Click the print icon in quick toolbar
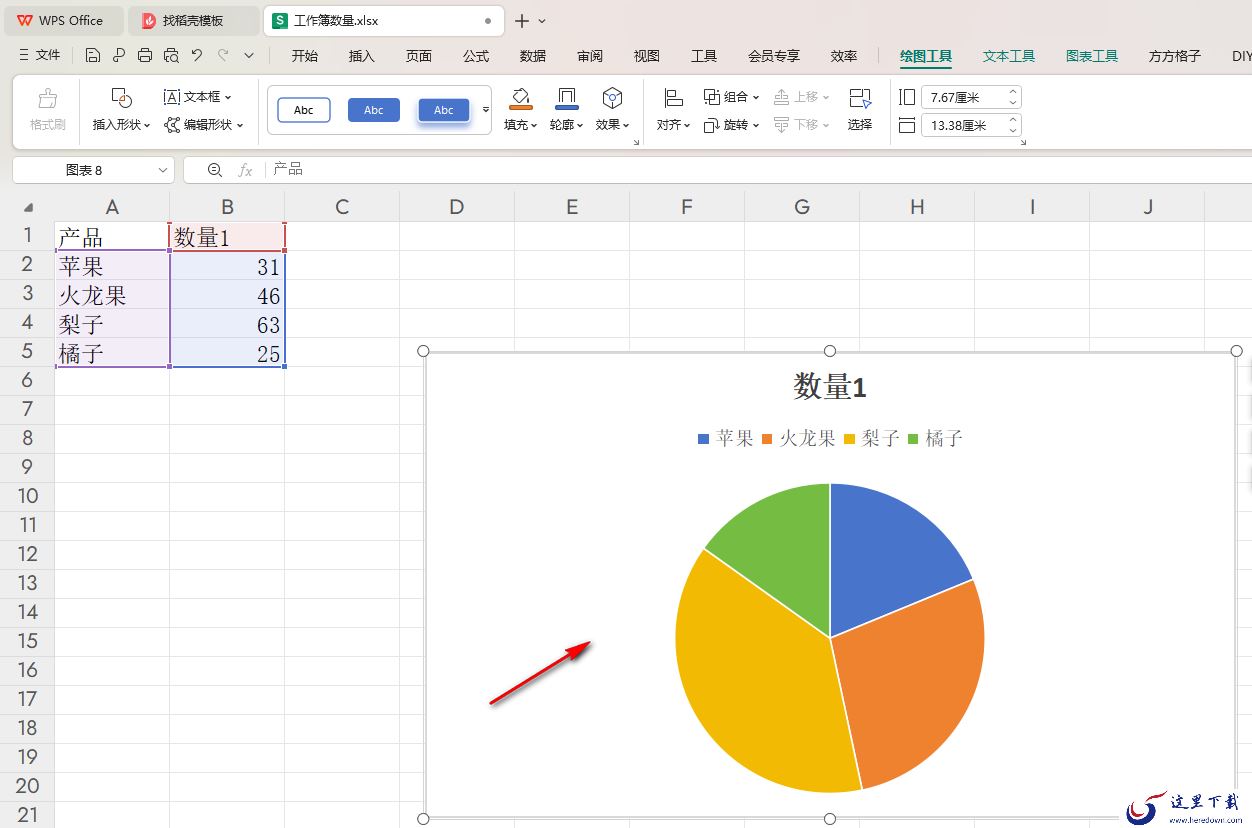 (145, 56)
